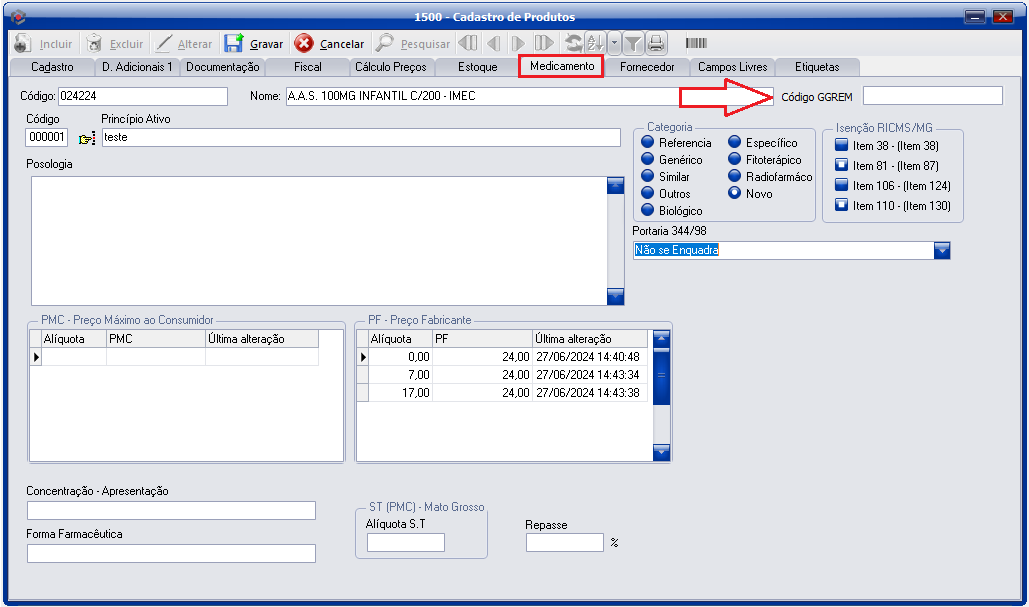Click the Incluir button
Image resolution: width=1029 pixels, height=607 pixels.
click(x=45, y=44)
